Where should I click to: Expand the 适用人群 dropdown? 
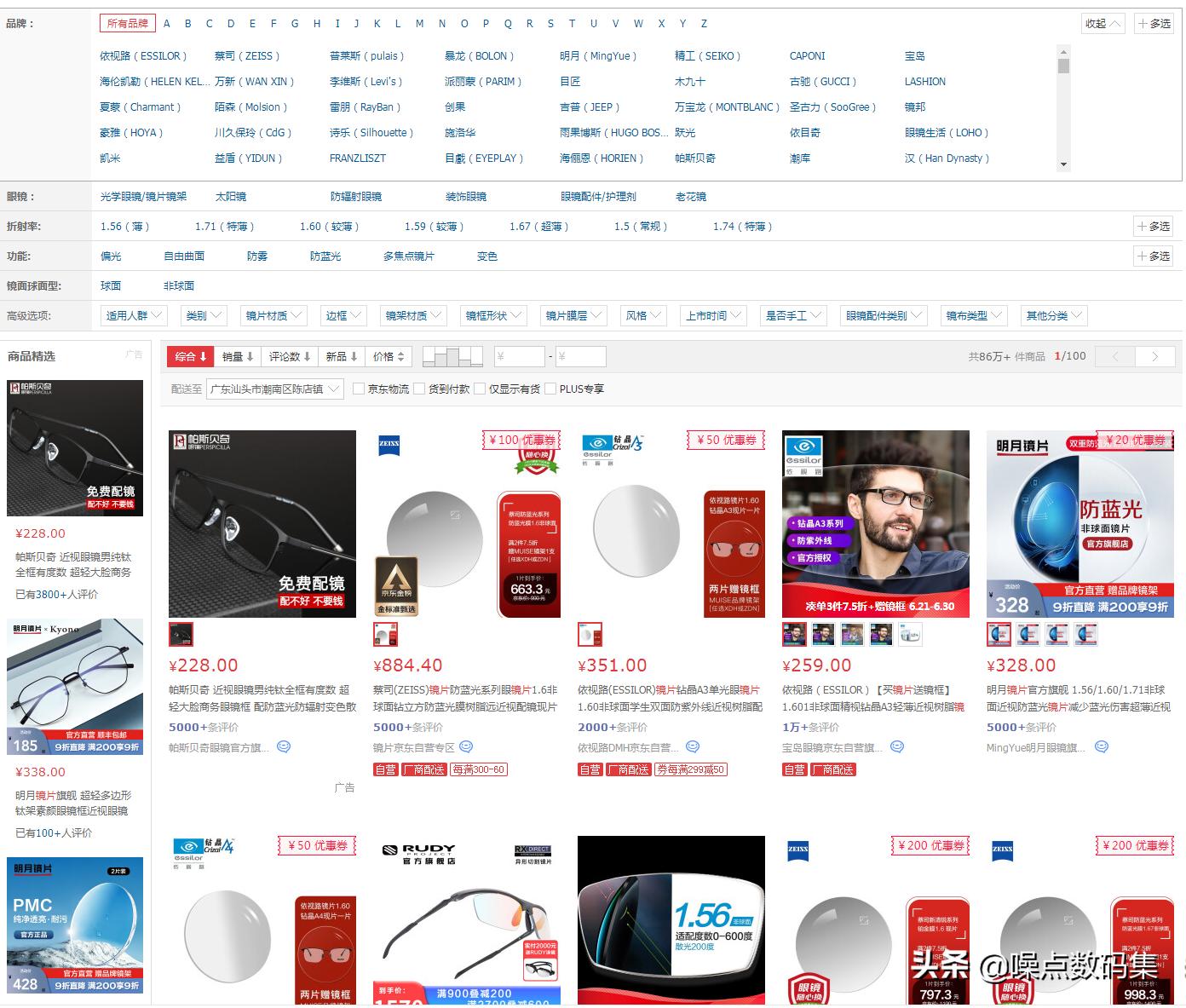click(x=135, y=316)
